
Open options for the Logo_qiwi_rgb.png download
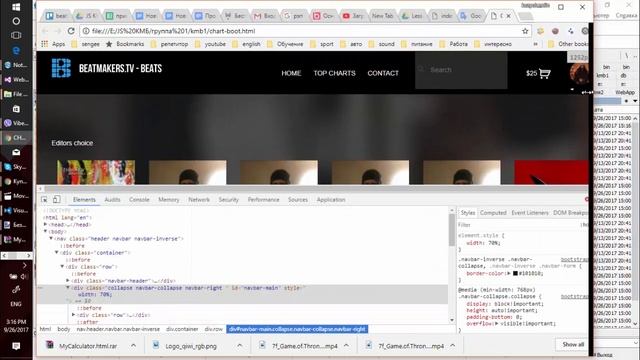(240, 346)
